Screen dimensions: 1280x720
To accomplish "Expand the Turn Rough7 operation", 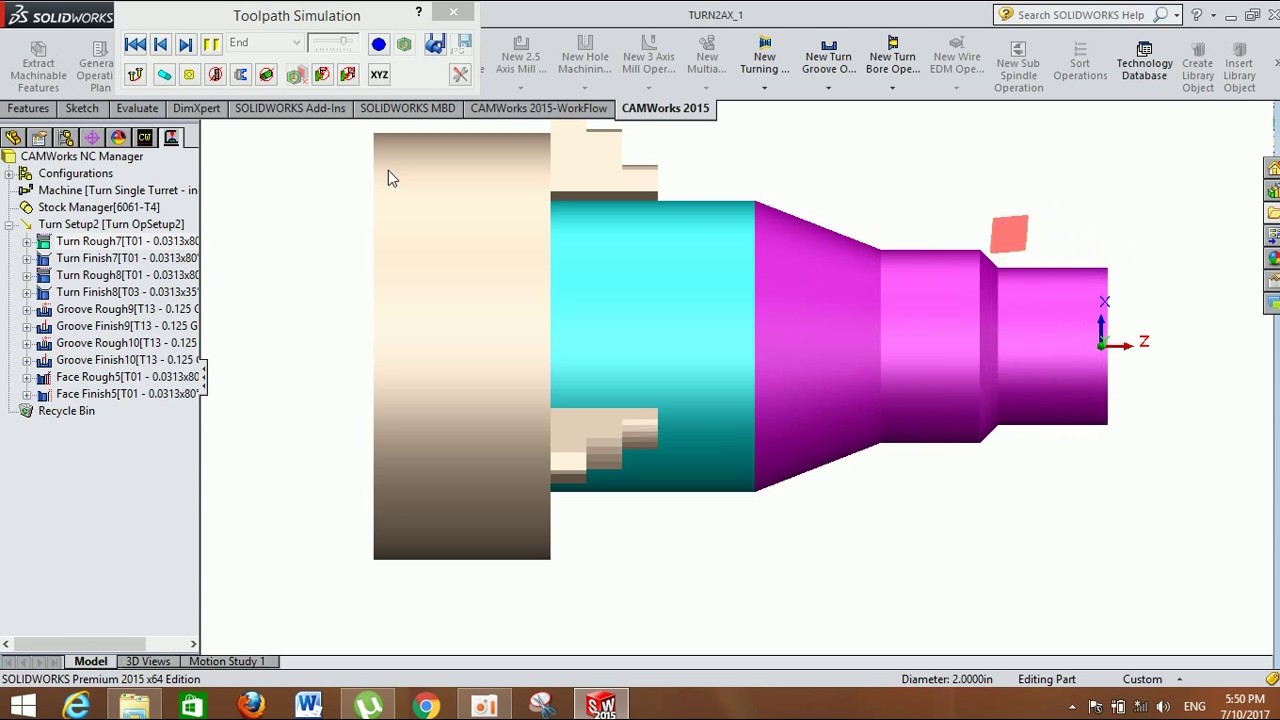I will tap(27, 242).
